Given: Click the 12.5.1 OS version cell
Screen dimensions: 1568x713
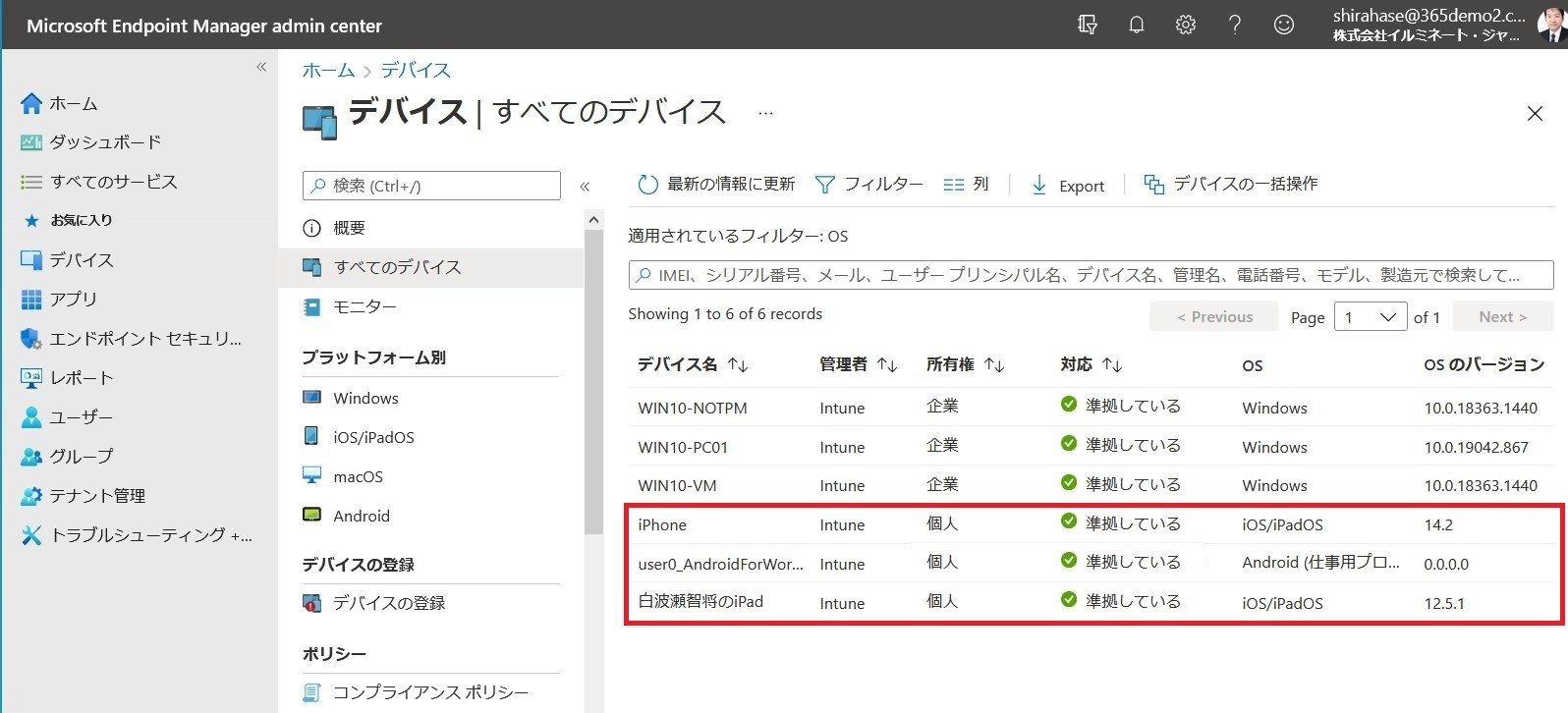Looking at the screenshot, I should point(1444,603).
